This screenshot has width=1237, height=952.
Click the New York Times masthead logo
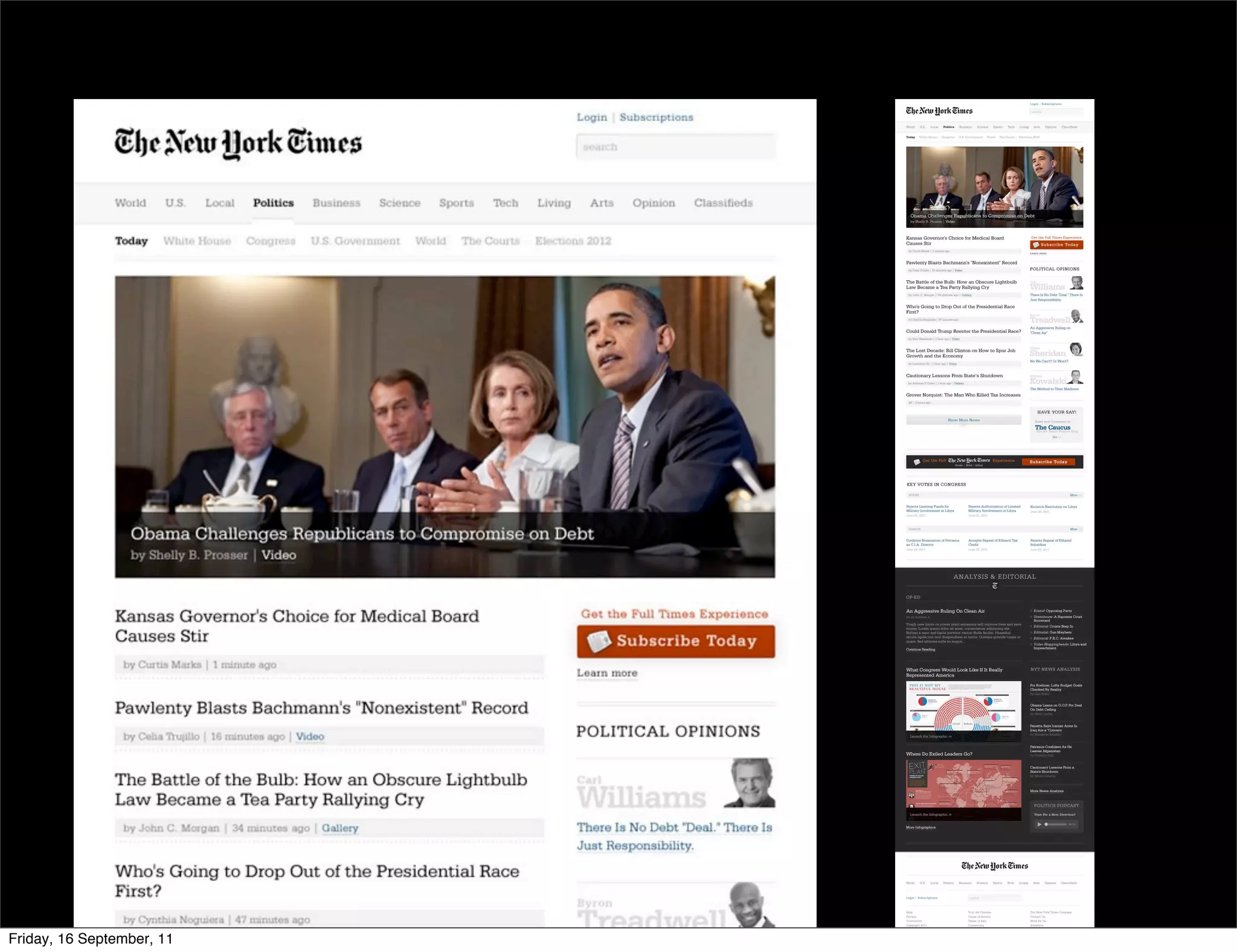[x=238, y=143]
